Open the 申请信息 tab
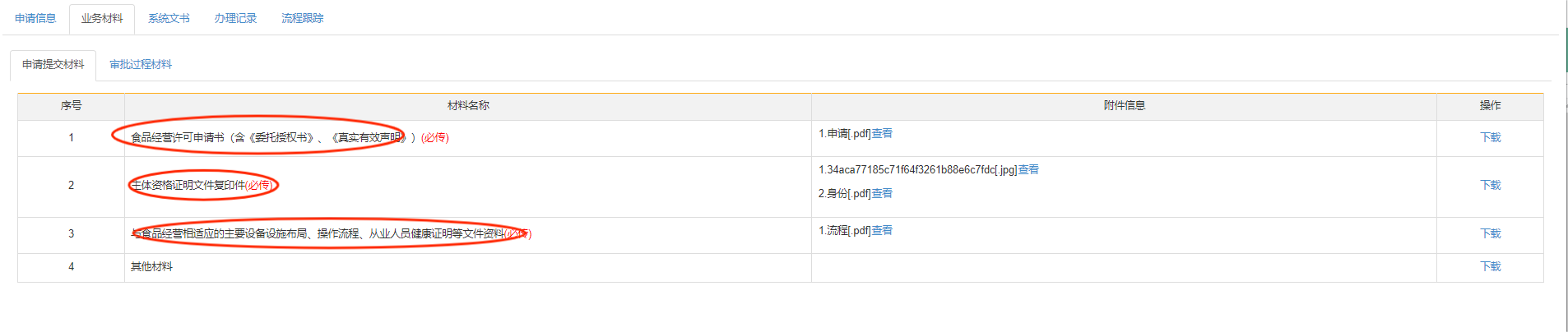 (x=35, y=18)
